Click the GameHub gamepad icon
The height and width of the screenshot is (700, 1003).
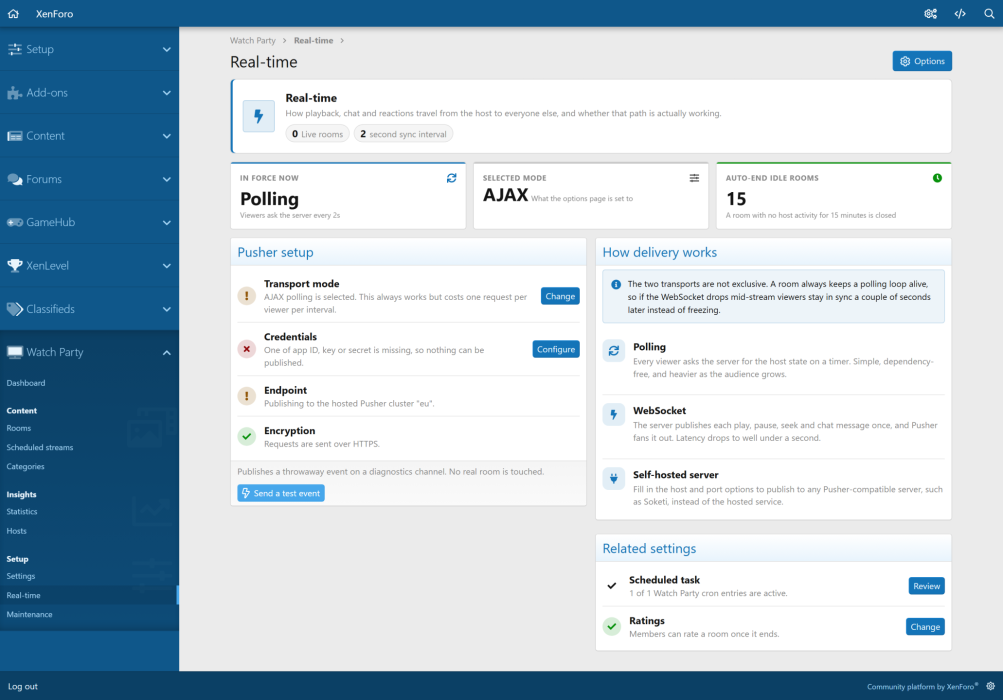click(x=14, y=222)
